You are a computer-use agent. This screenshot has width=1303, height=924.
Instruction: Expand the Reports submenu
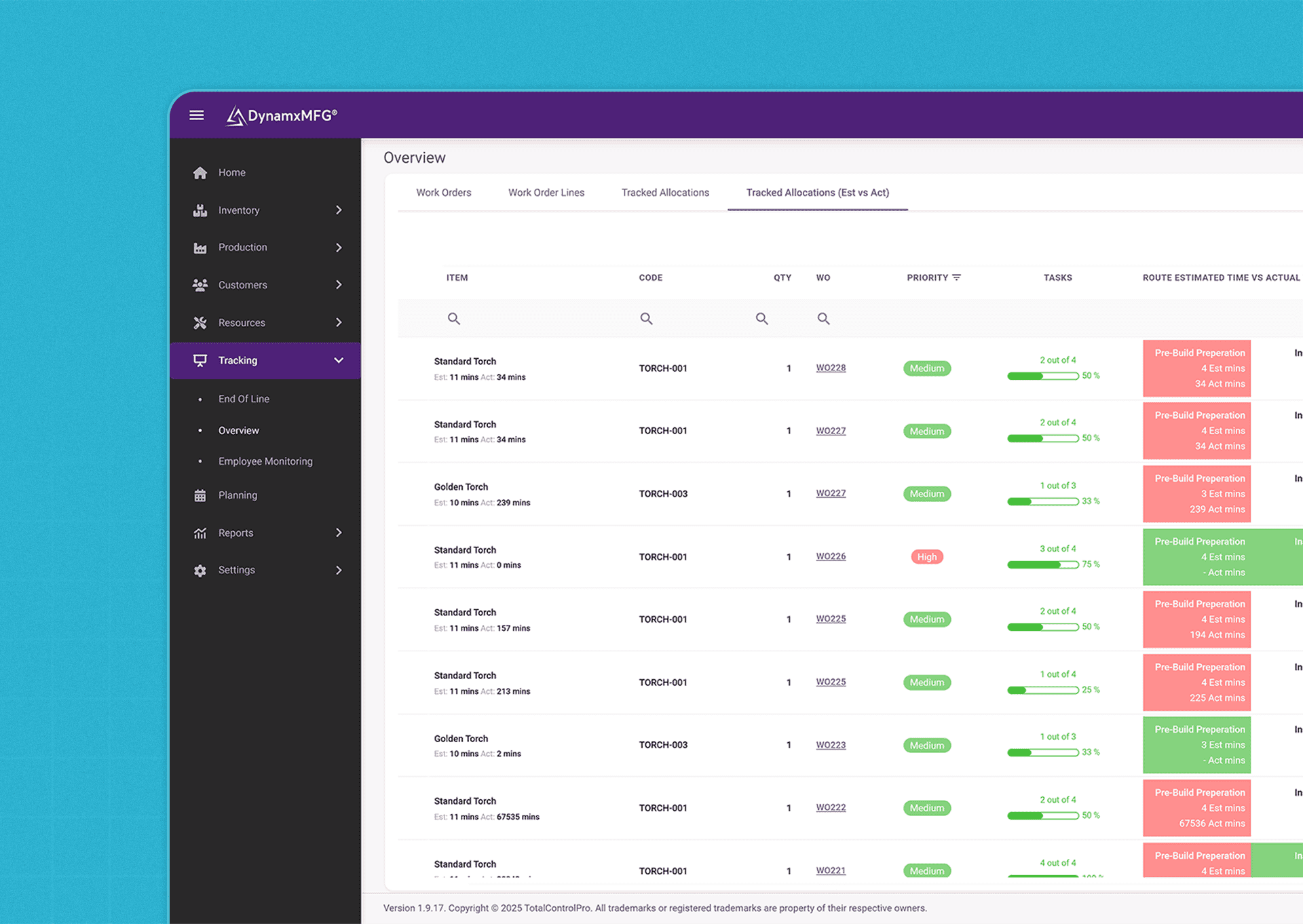339,533
